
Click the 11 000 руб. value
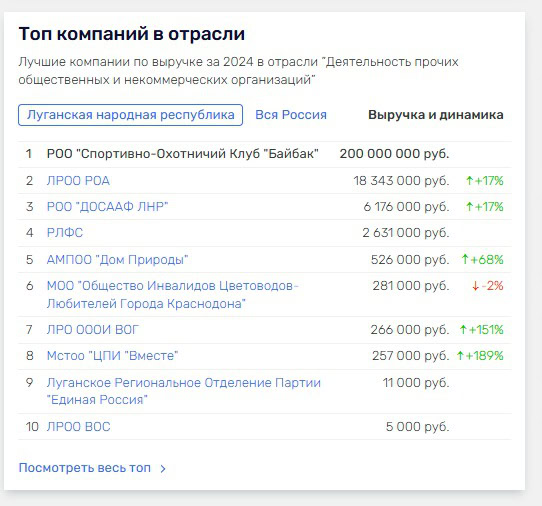click(416, 383)
